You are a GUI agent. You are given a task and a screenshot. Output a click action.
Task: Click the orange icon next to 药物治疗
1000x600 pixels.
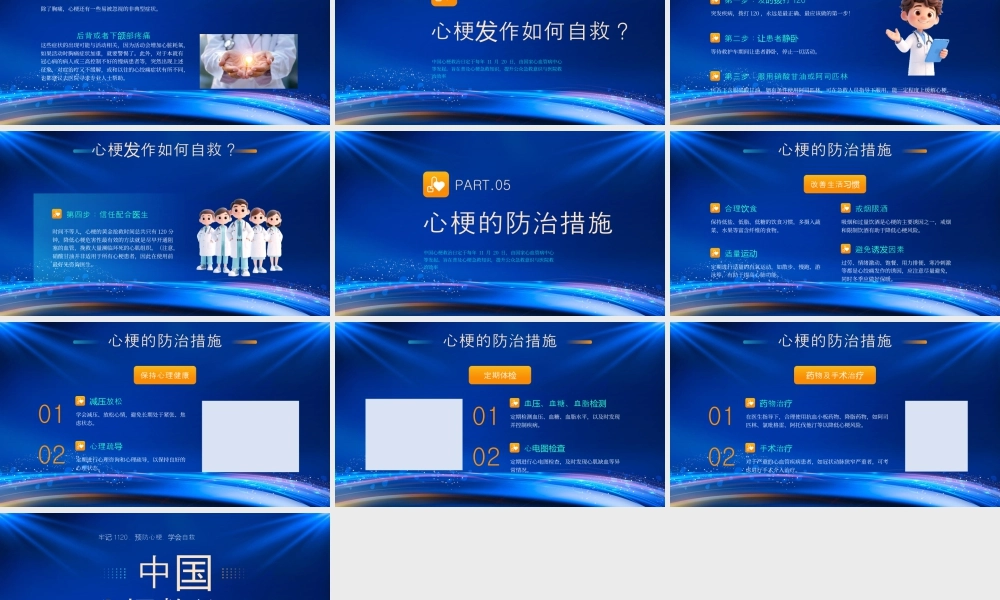click(x=750, y=403)
